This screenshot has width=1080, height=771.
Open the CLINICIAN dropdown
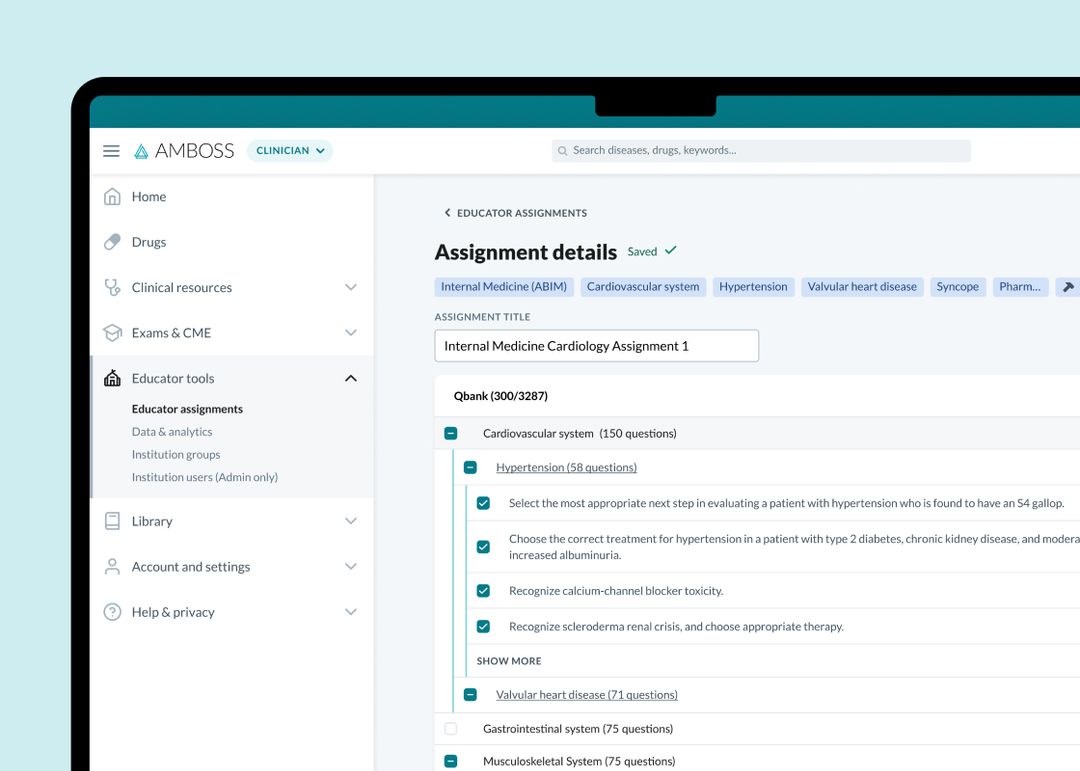289,150
